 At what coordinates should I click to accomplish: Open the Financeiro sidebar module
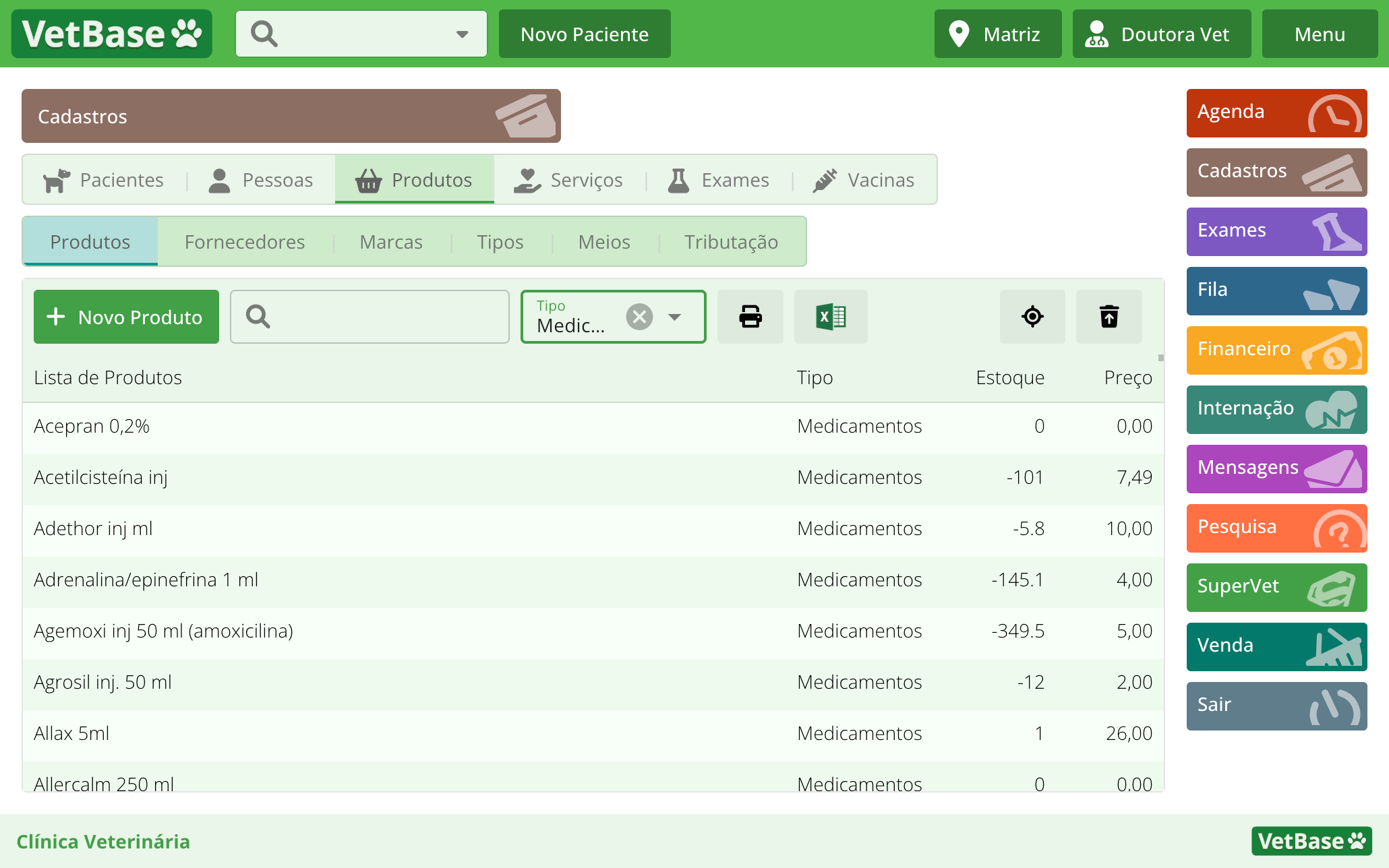tap(1276, 350)
